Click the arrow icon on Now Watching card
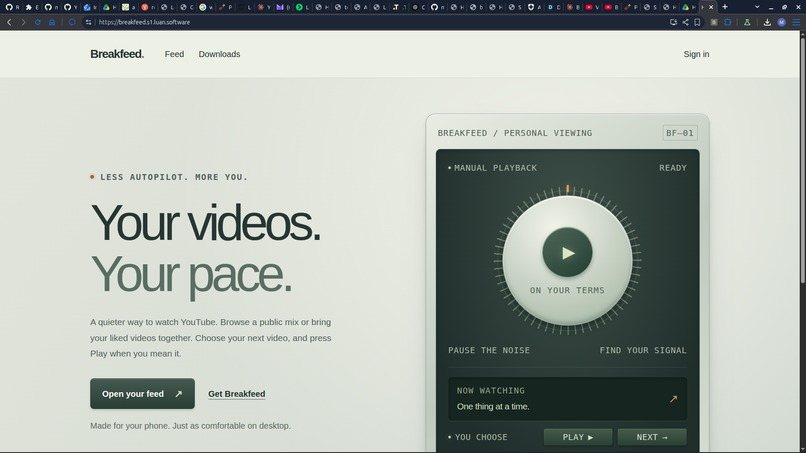The height and width of the screenshot is (453, 806). (x=673, y=399)
